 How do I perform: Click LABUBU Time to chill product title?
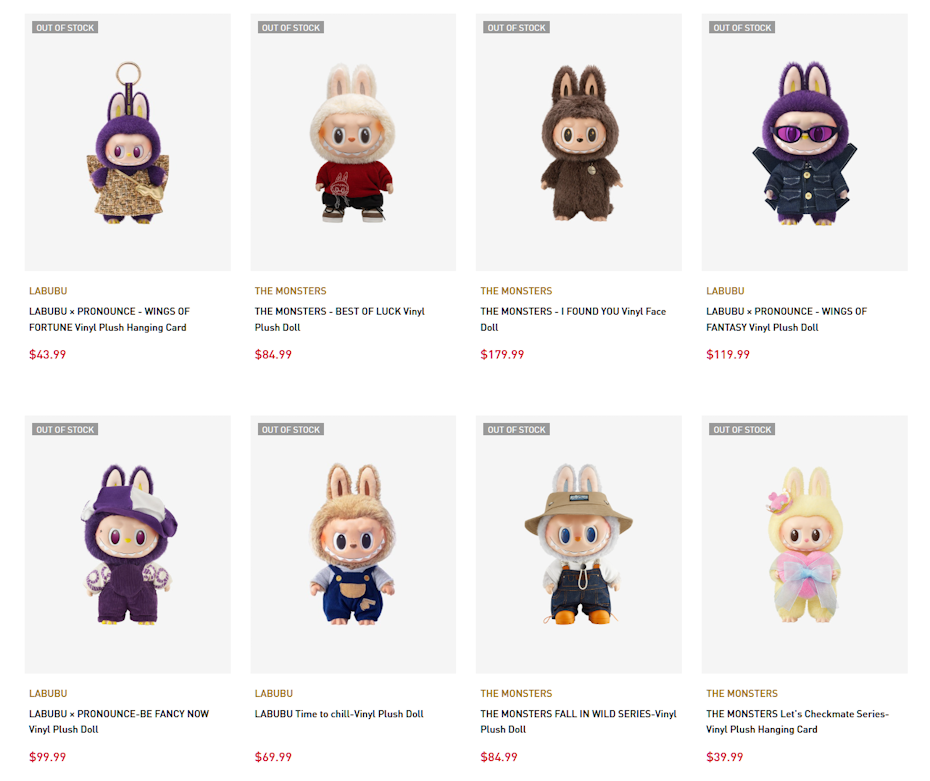coord(339,714)
